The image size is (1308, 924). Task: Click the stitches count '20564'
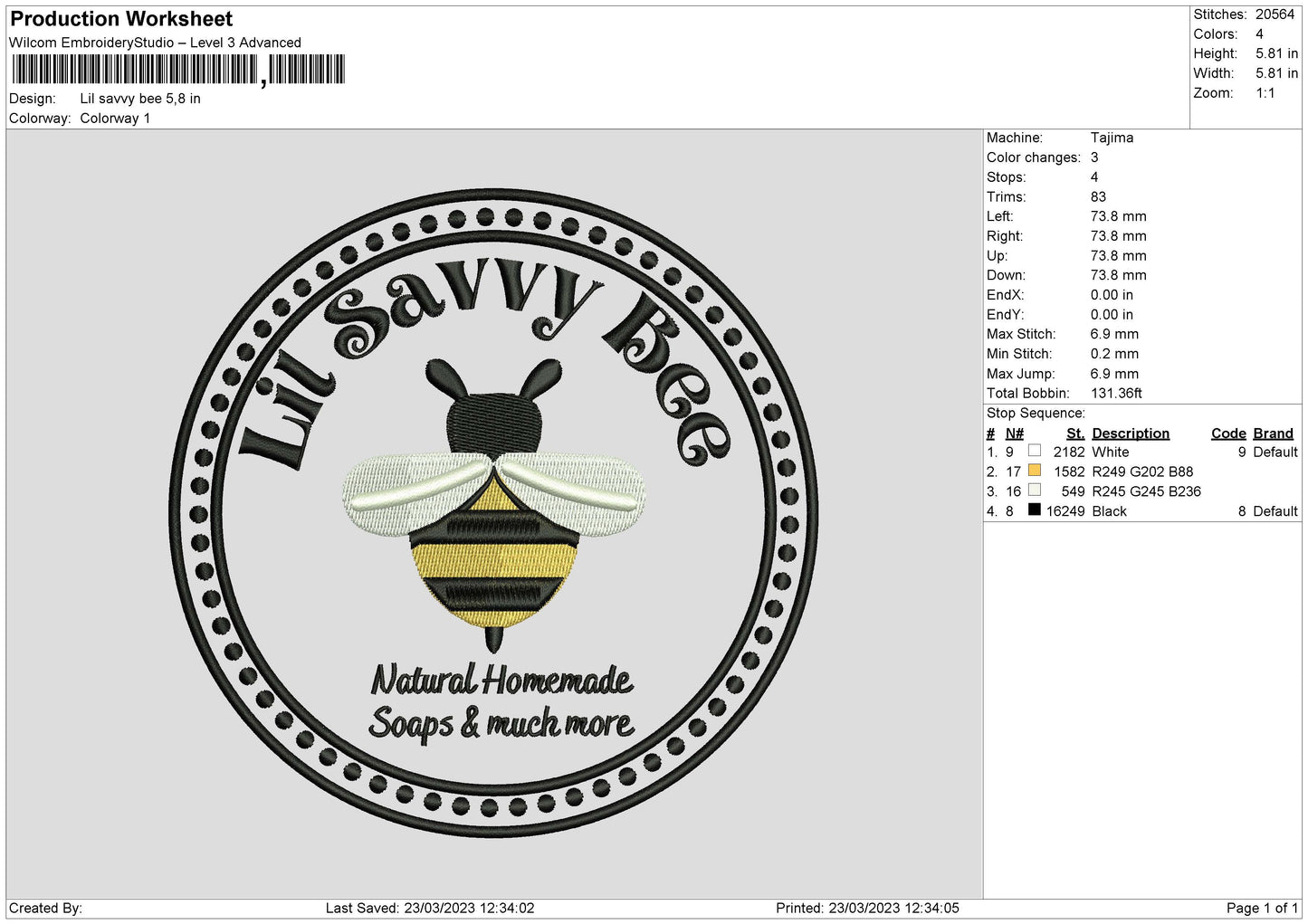click(1275, 14)
